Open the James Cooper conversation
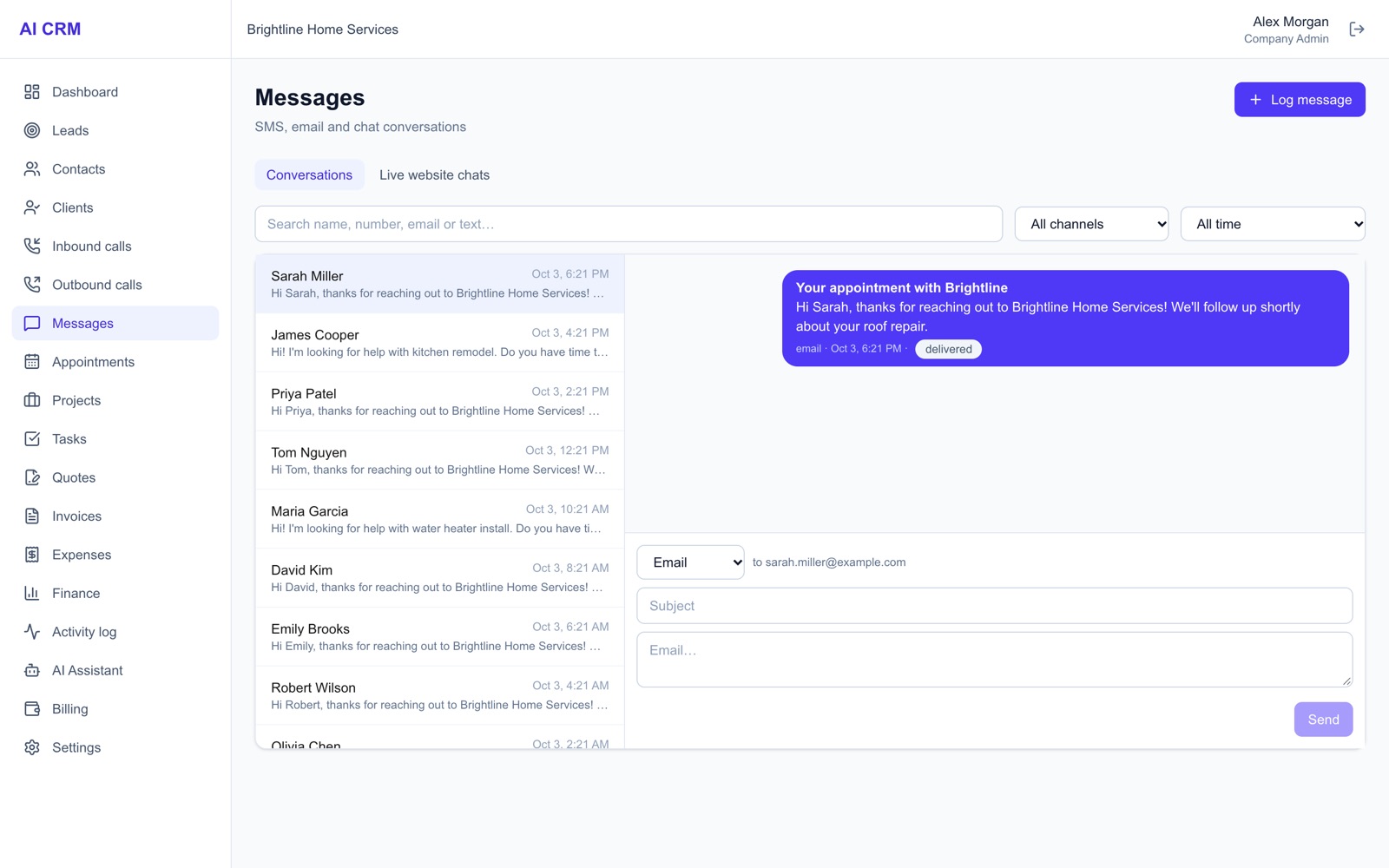This screenshot has width=1389, height=868. (440, 343)
